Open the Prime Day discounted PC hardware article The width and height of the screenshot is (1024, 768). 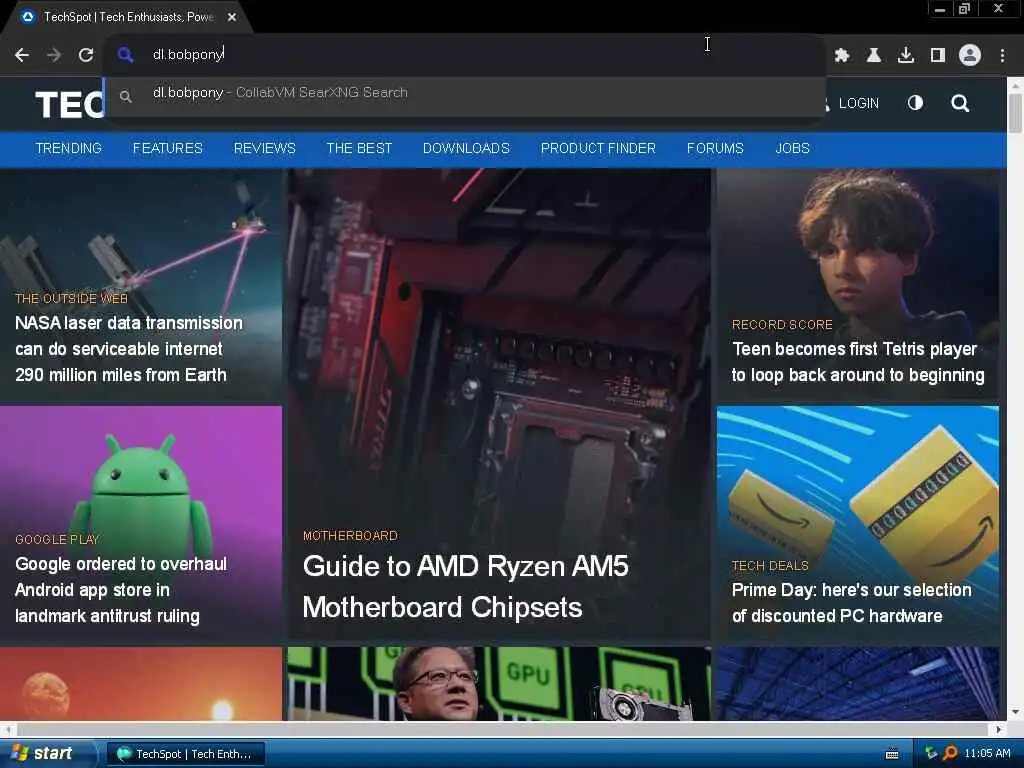pos(852,603)
